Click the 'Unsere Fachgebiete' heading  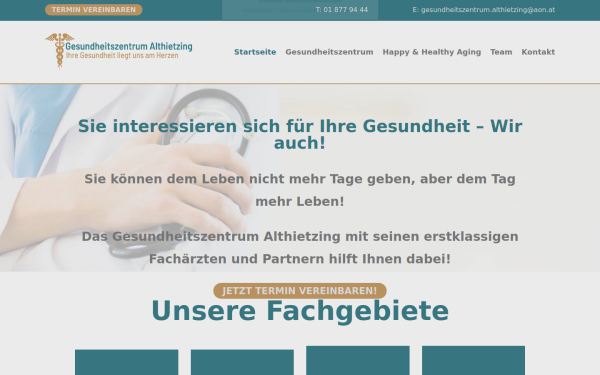[x=300, y=311]
